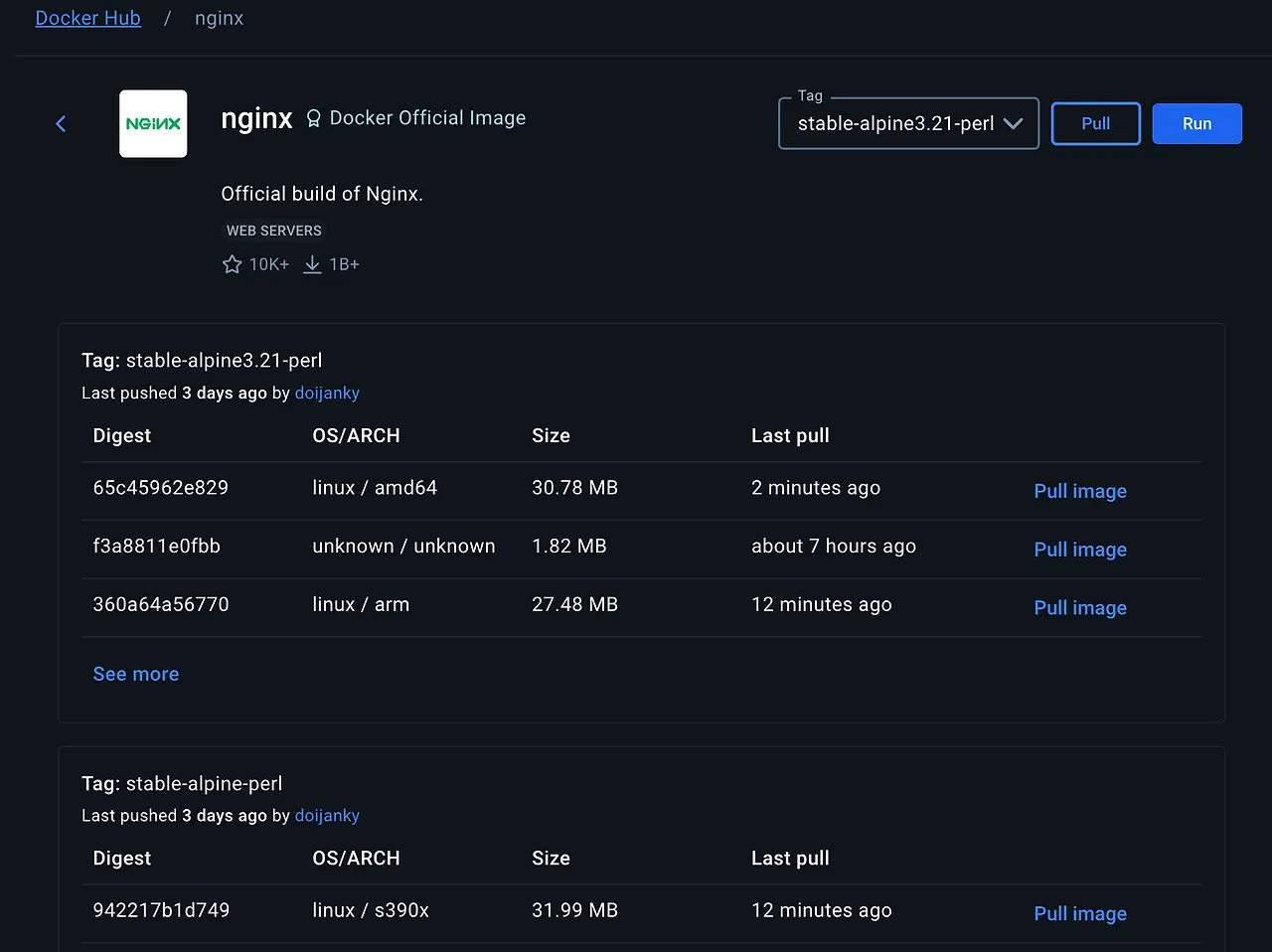This screenshot has width=1272, height=952.
Task: Click the WEB SERVERS category tag
Action: (274, 231)
